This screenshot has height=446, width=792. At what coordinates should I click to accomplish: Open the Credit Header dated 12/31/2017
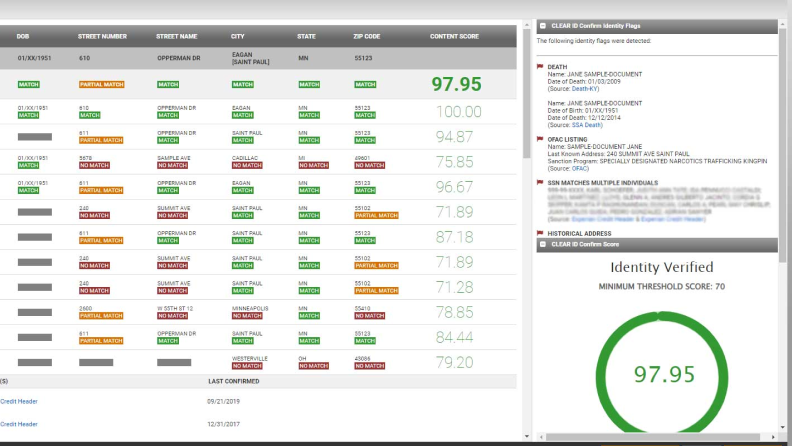[18, 424]
